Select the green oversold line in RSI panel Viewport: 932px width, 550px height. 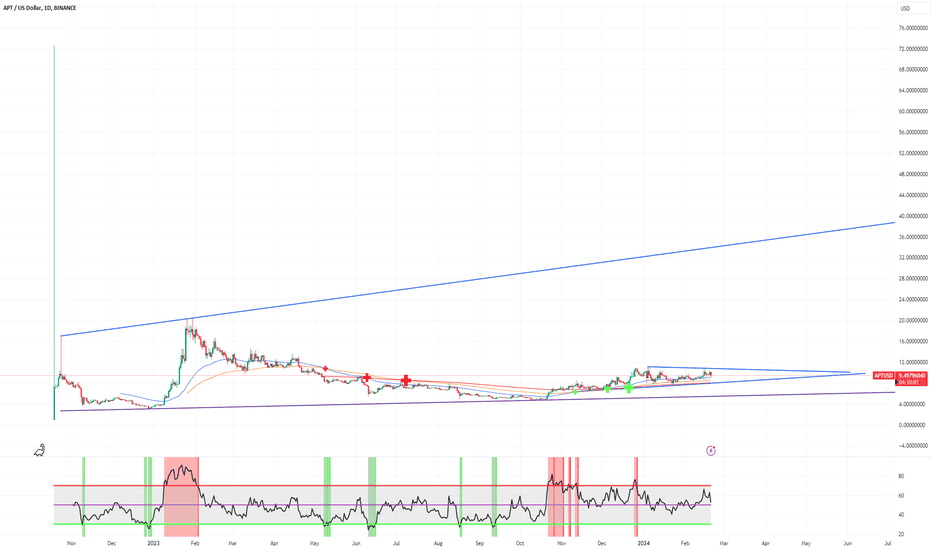pos(400,524)
